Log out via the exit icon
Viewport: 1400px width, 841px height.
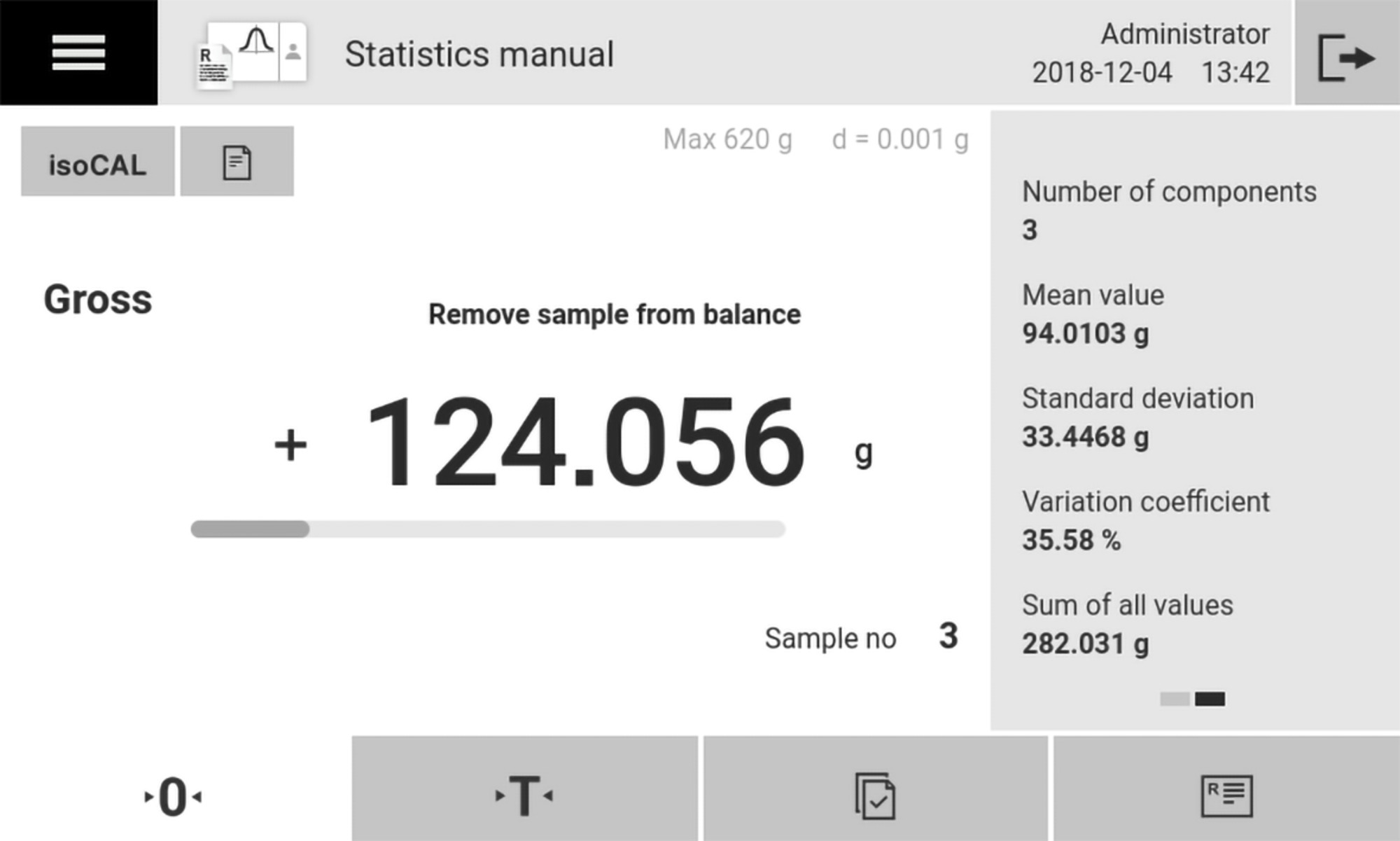click(1347, 56)
